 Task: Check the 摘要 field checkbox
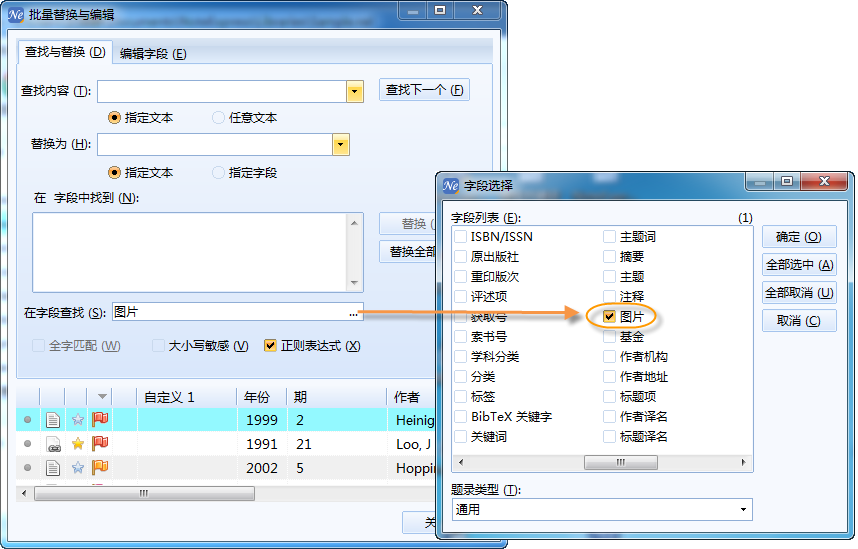click(x=610, y=256)
